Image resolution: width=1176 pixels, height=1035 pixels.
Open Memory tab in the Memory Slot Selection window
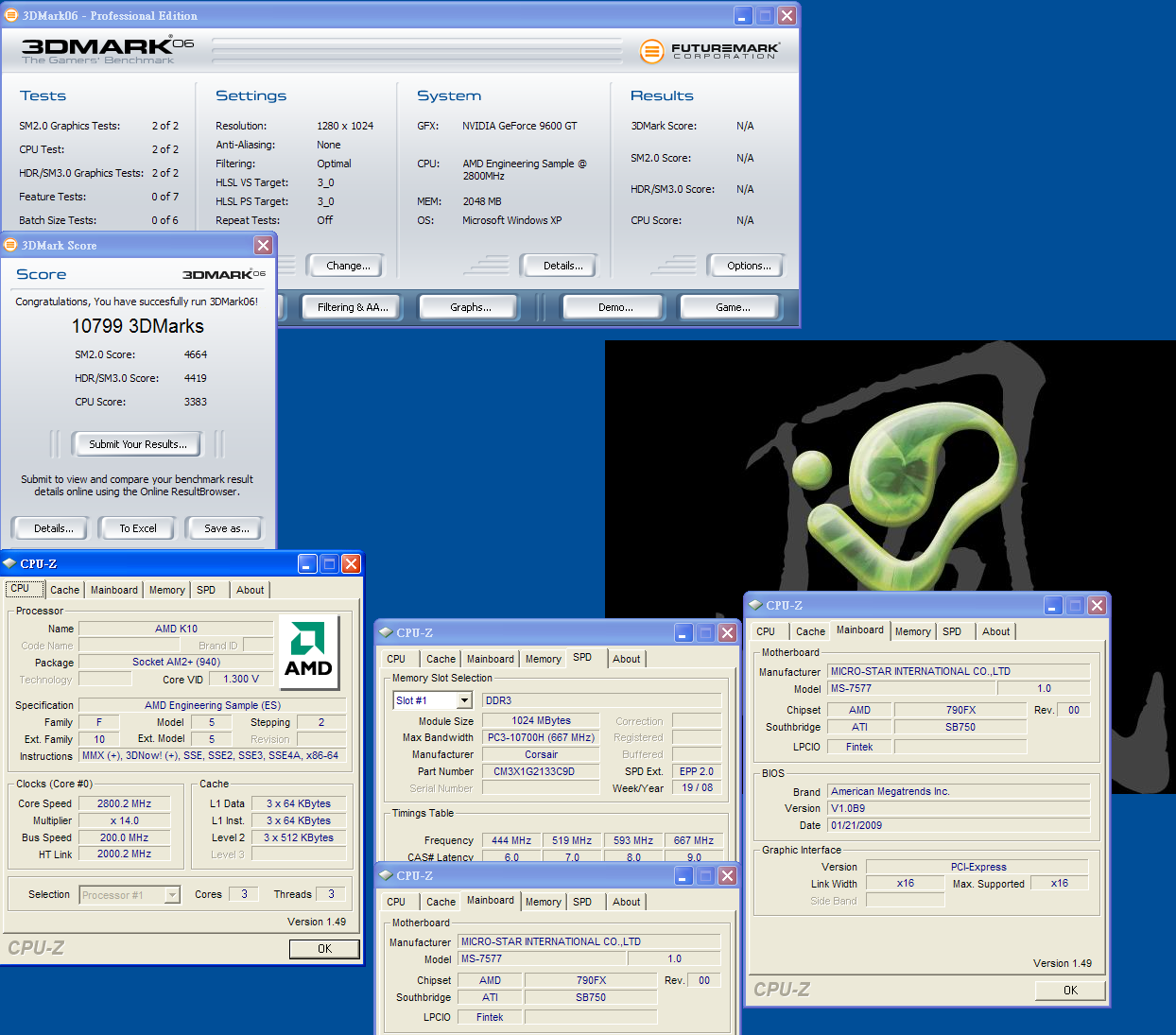click(543, 659)
